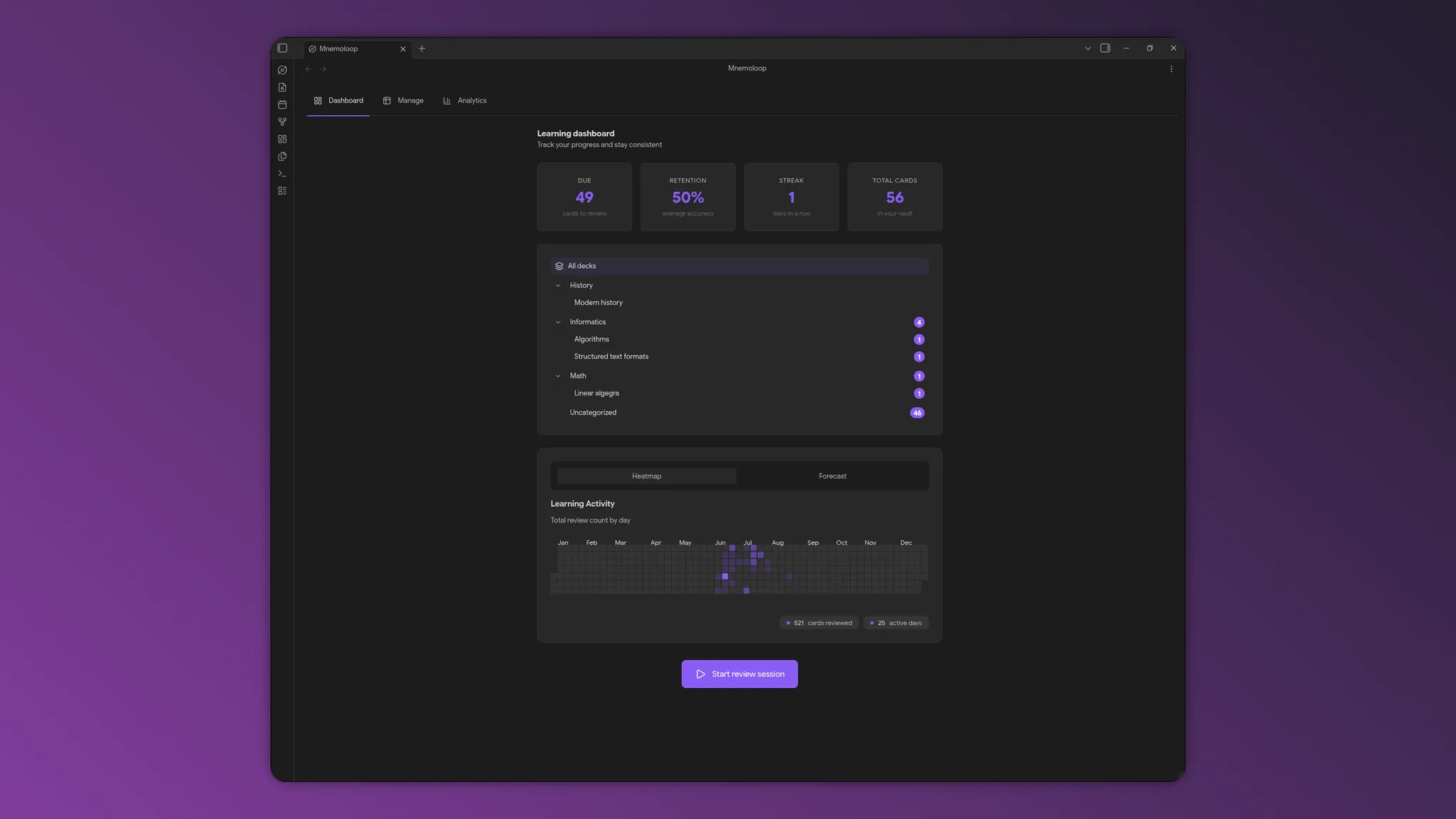Open Mnemoloop from the ribbon icon
1456x819 pixels.
(282, 70)
